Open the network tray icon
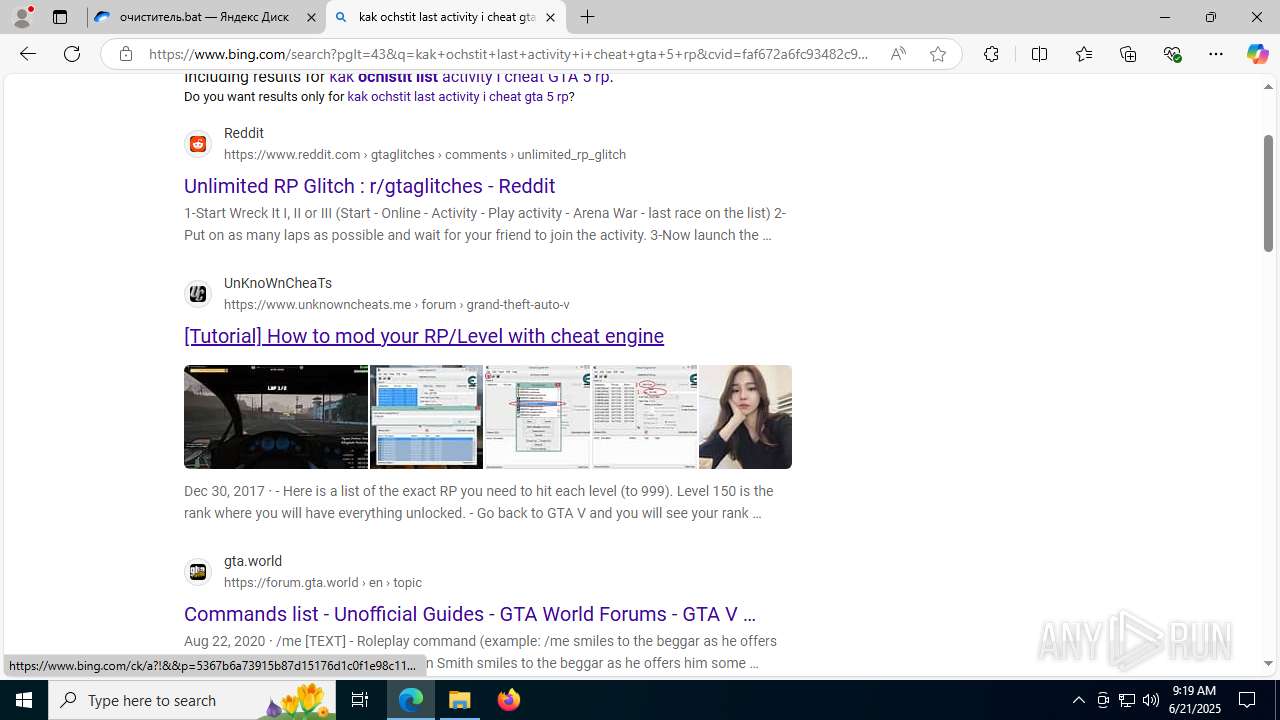 [1126, 700]
